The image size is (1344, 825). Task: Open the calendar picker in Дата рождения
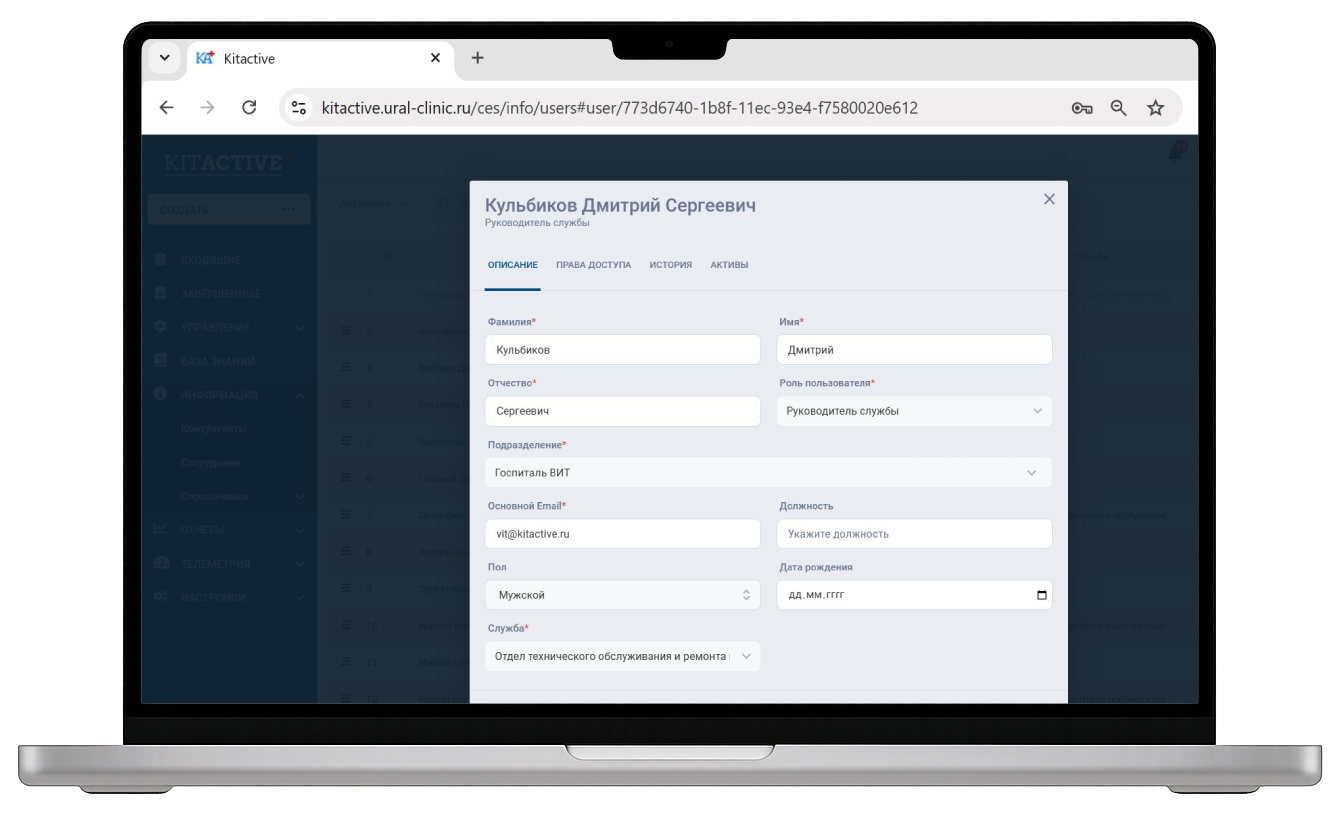click(x=1042, y=595)
